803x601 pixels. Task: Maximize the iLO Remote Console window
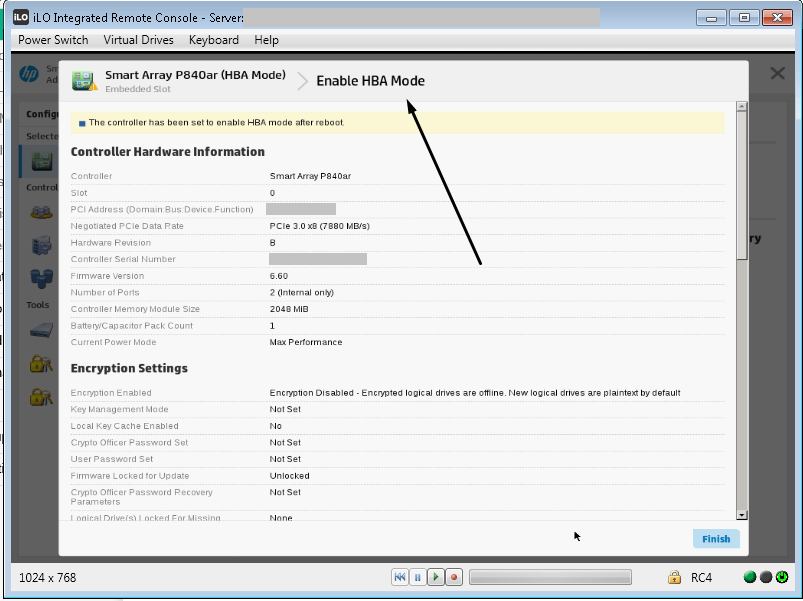[744, 18]
